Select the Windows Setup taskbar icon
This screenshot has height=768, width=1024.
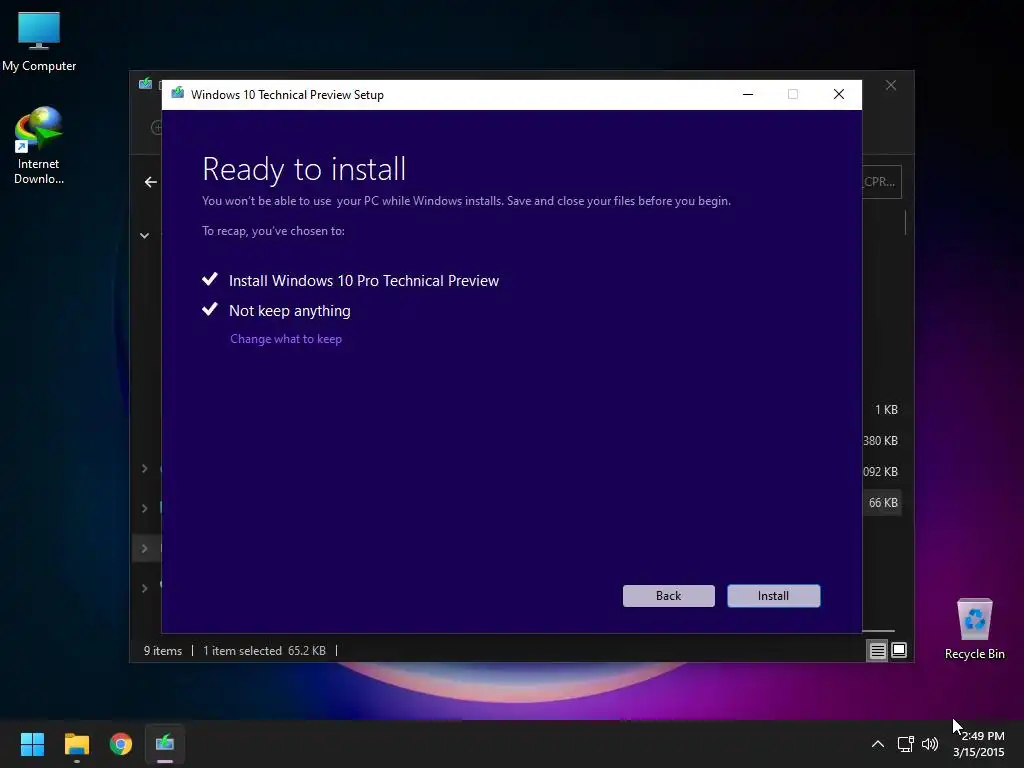pyautogui.click(x=165, y=744)
